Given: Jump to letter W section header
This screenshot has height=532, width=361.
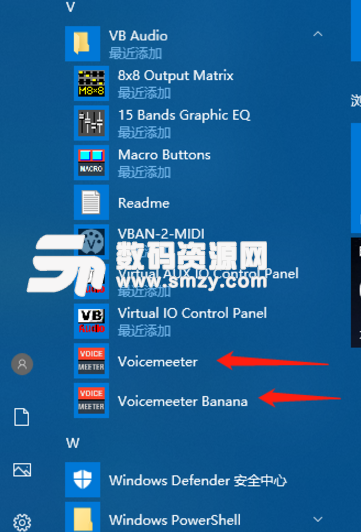Looking at the screenshot, I should [73, 443].
